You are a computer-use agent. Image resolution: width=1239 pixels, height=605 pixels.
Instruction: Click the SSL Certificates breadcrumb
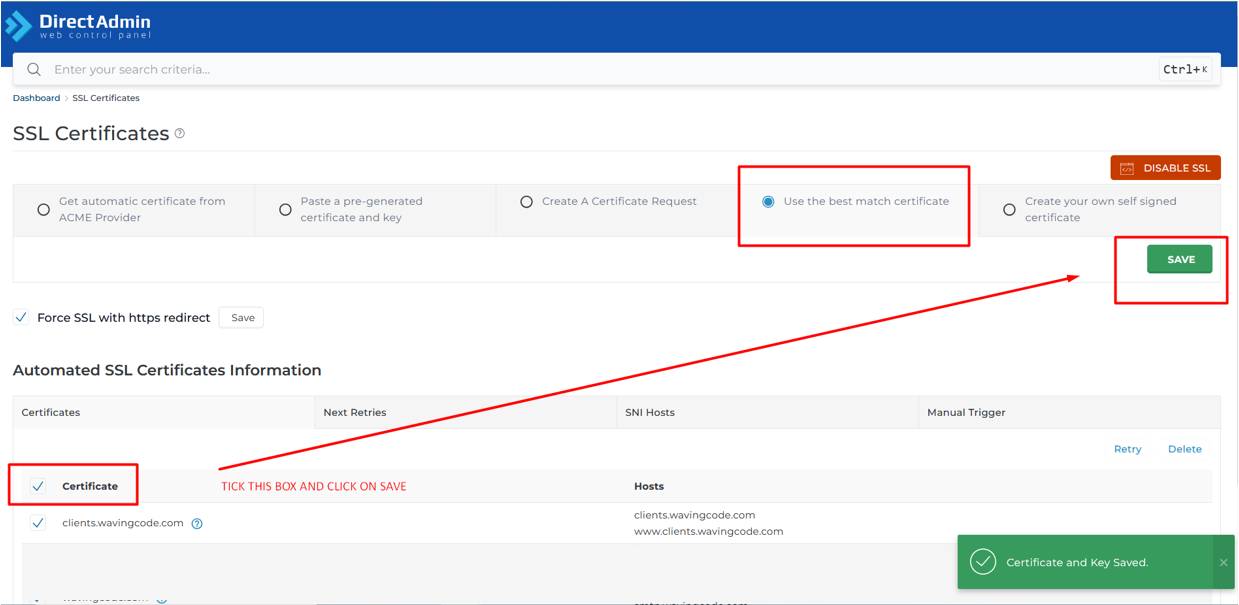(106, 98)
